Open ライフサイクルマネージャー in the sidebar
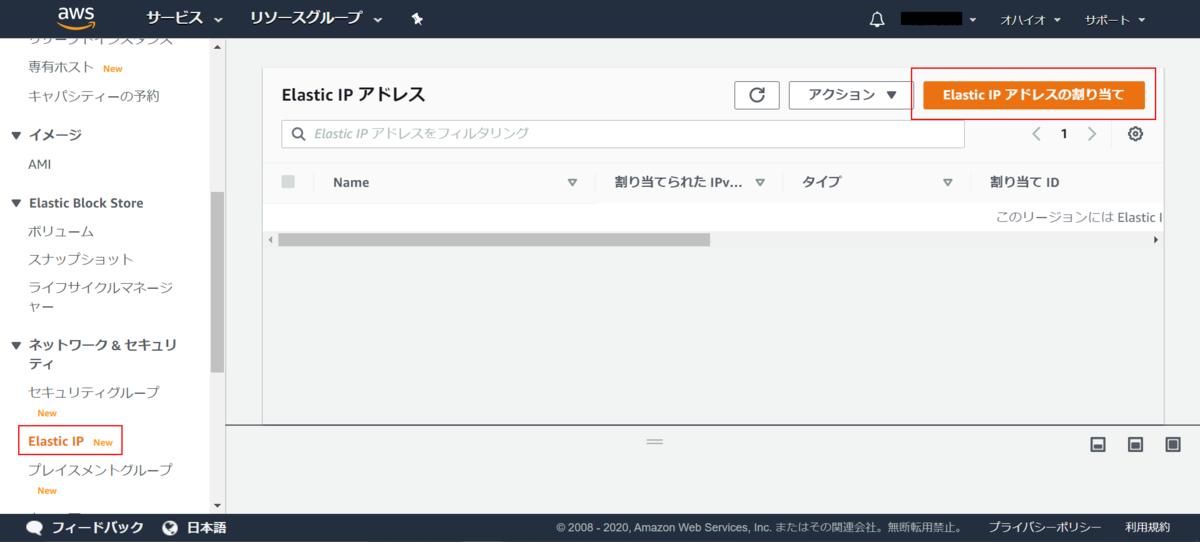The width and height of the screenshot is (1200, 542). [x=101, y=297]
